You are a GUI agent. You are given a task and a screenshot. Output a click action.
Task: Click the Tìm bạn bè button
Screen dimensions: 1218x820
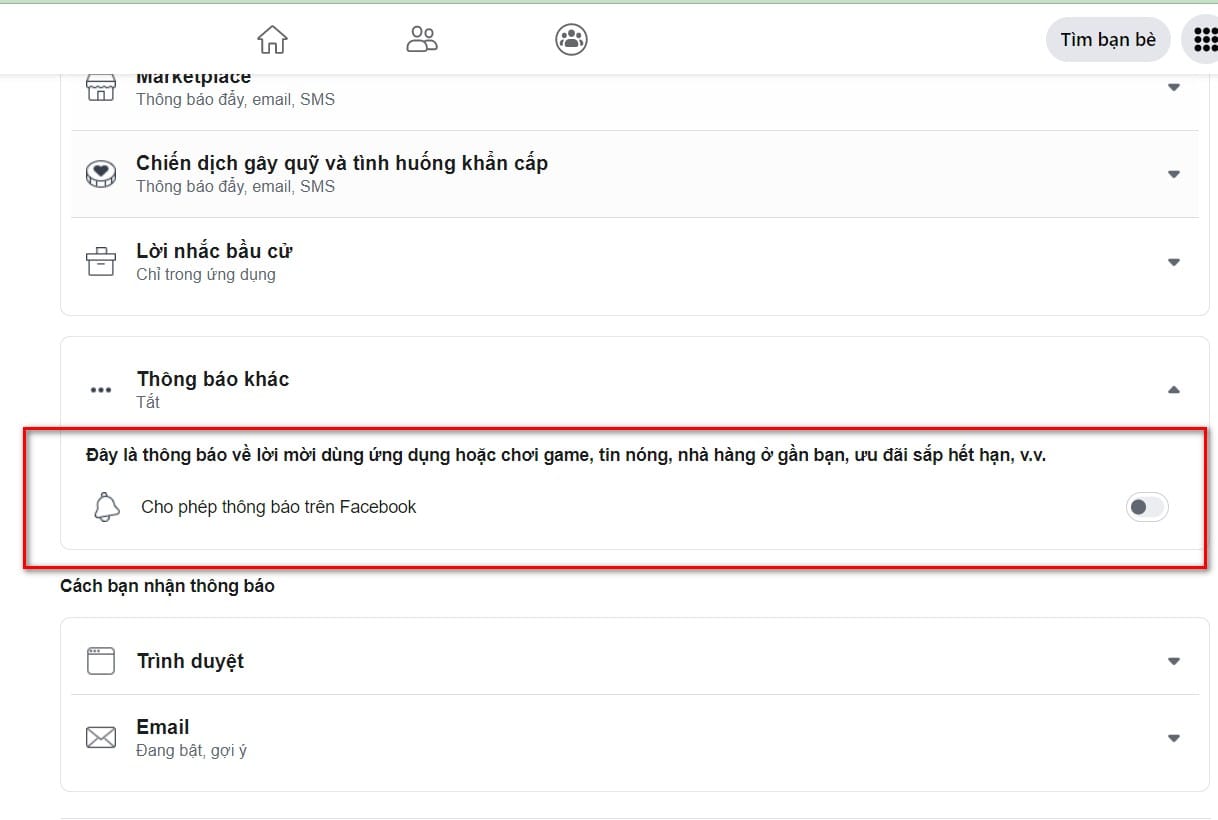(1108, 39)
